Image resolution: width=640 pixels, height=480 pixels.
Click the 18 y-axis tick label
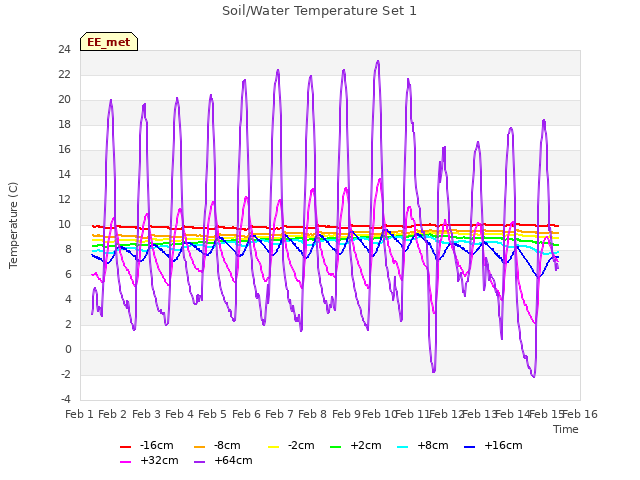(x=64, y=125)
